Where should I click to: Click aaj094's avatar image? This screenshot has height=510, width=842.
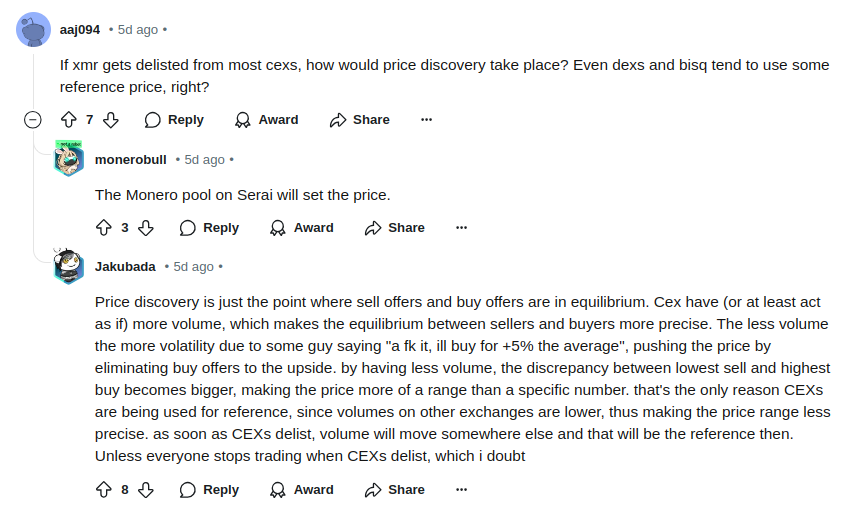(x=34, y=29)
